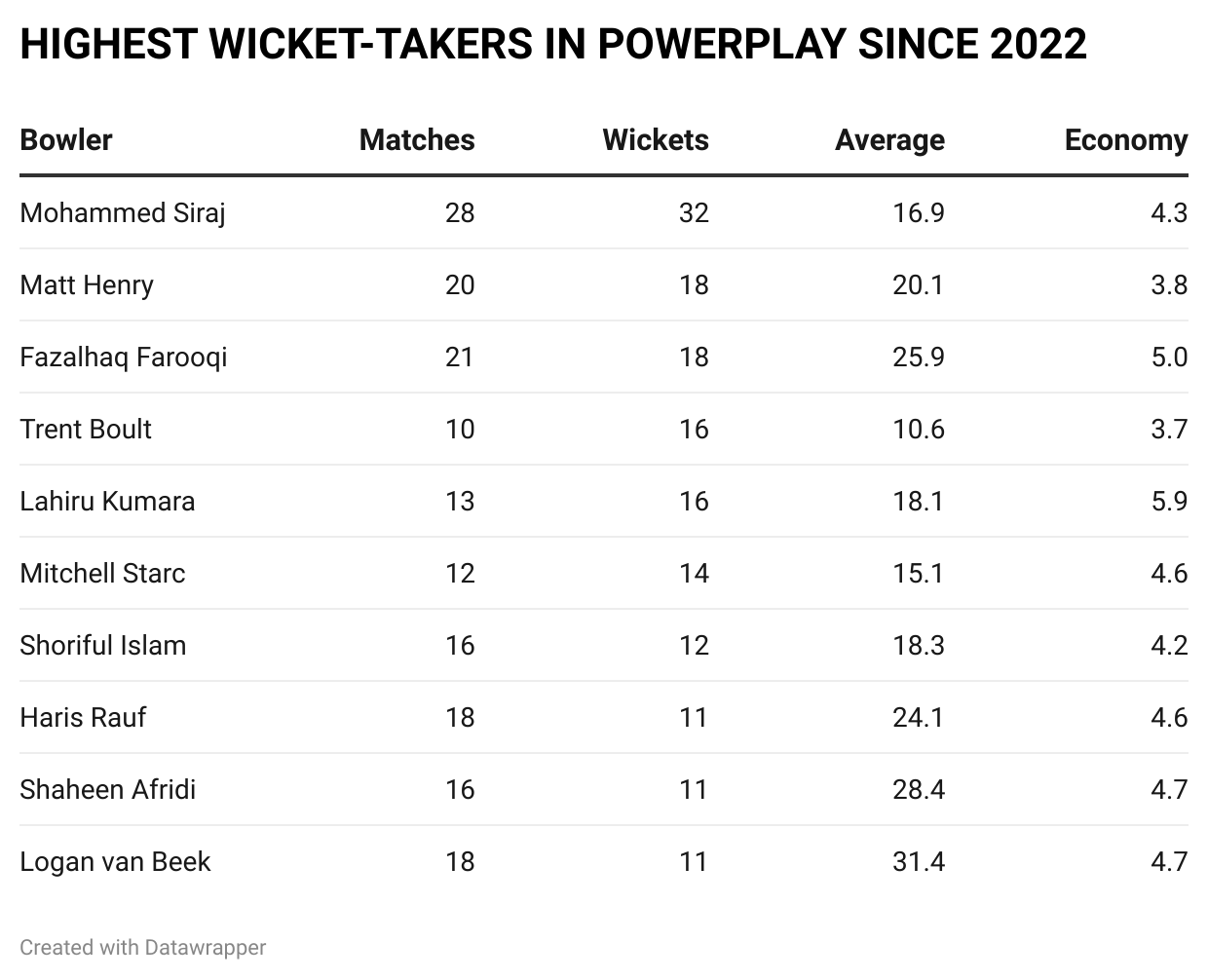
Task: Sort by the Matches column header
Action: [x=417, y=140]
